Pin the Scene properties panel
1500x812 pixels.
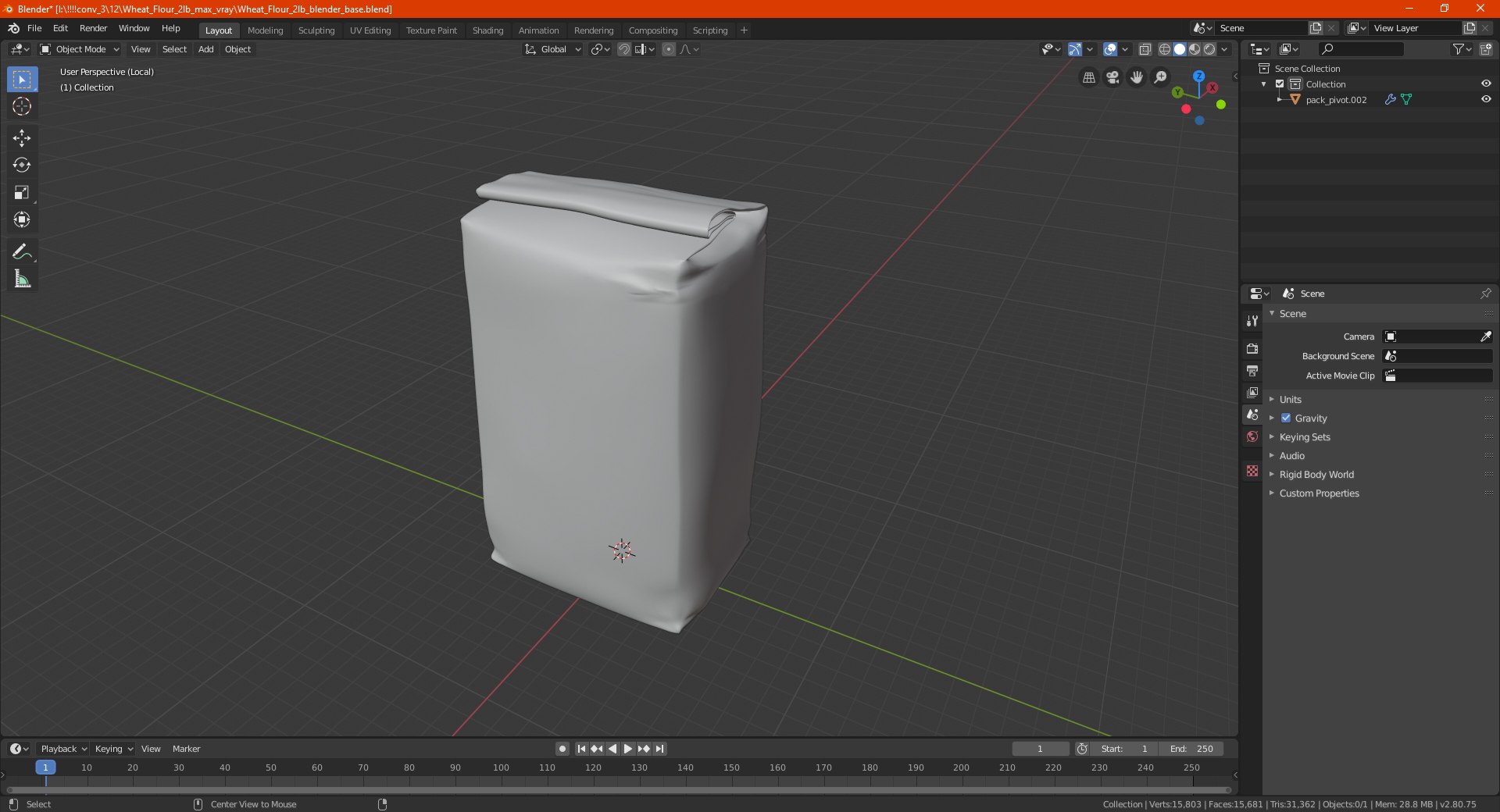[1485, 294]
